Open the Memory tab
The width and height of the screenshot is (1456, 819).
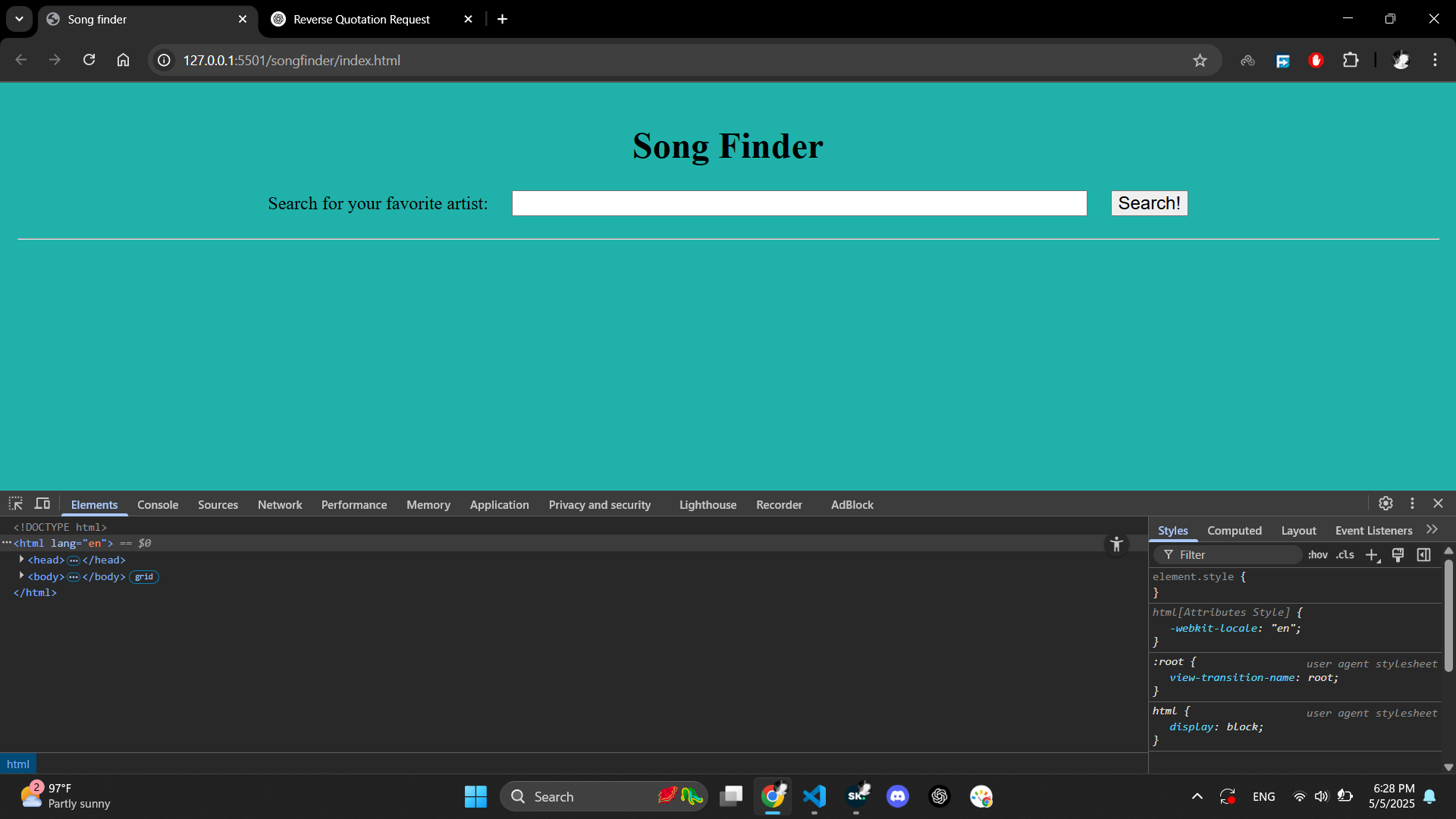click(428, 504)
